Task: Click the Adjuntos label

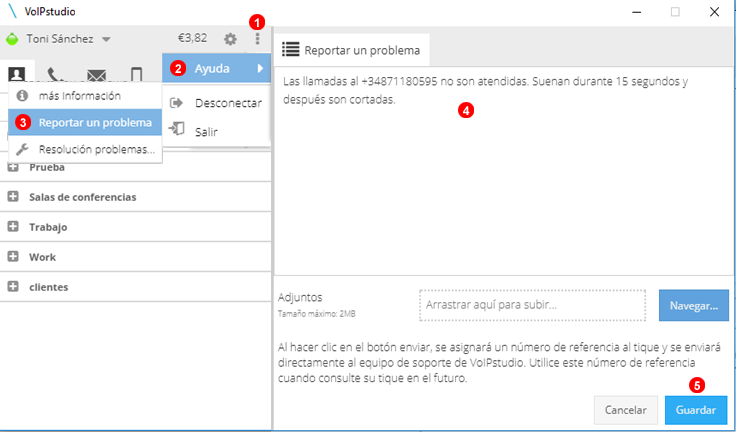Action: pos(300,297)
